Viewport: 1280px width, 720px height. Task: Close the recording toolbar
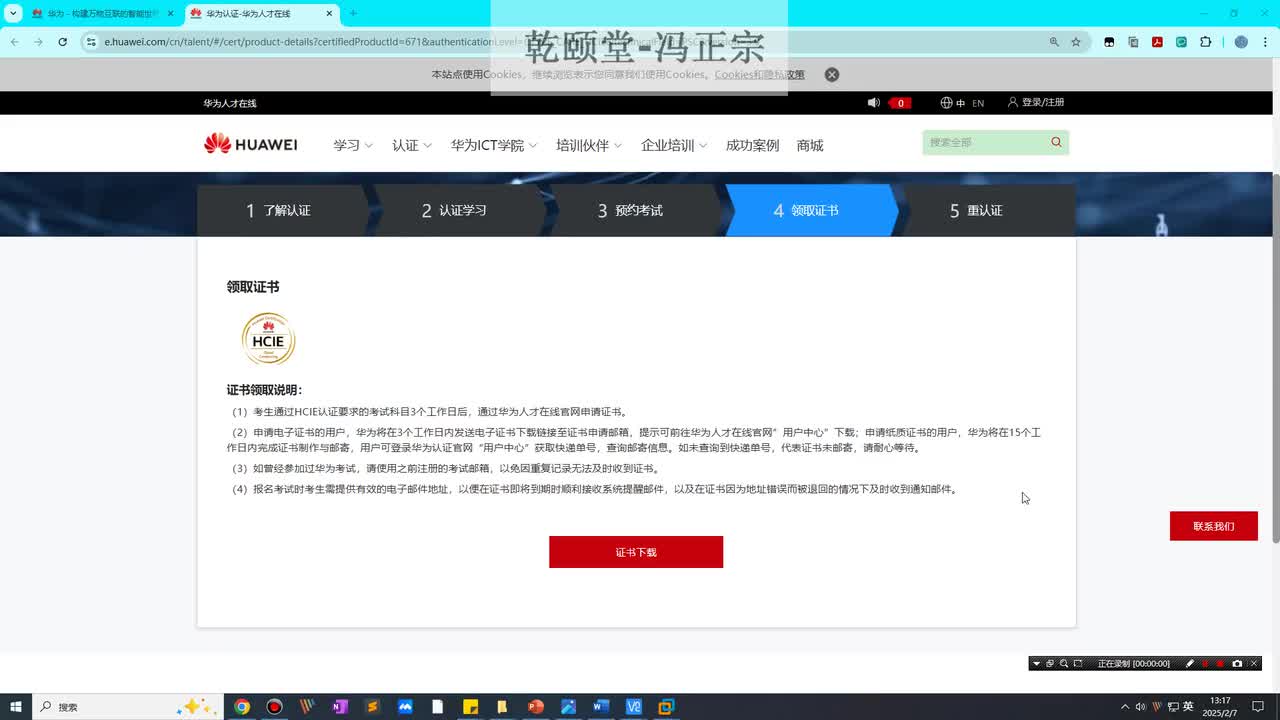point(1253,663)
